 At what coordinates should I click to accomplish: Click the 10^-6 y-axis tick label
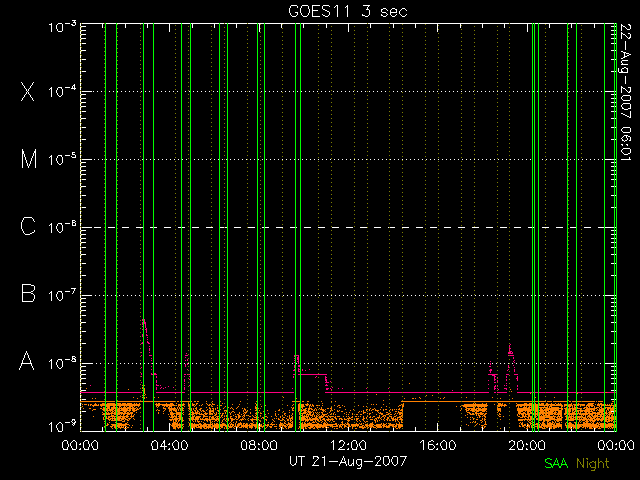[x=62, y=227]
